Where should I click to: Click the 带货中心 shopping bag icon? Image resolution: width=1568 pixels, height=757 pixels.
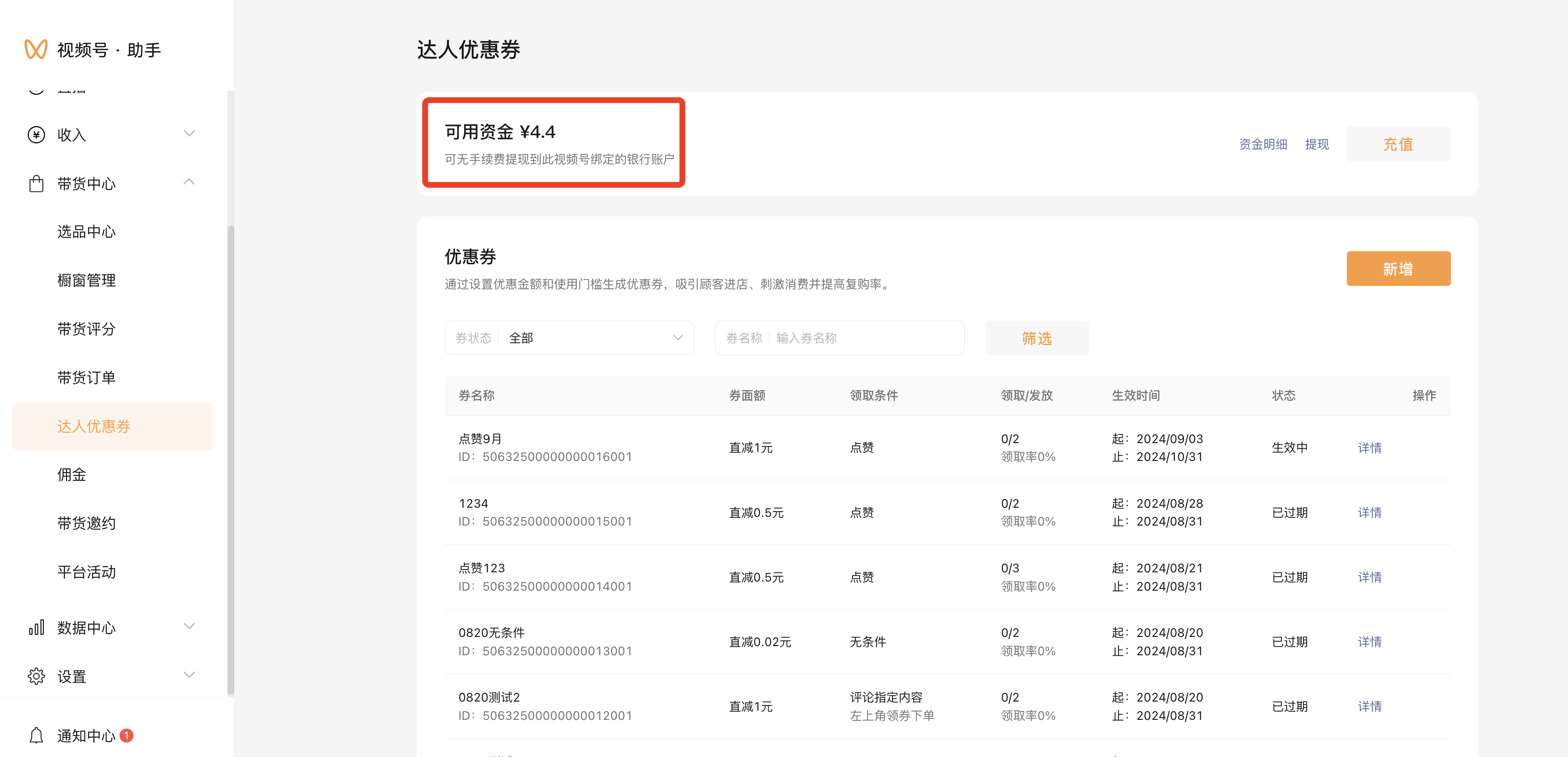click(x=36, y=183)
